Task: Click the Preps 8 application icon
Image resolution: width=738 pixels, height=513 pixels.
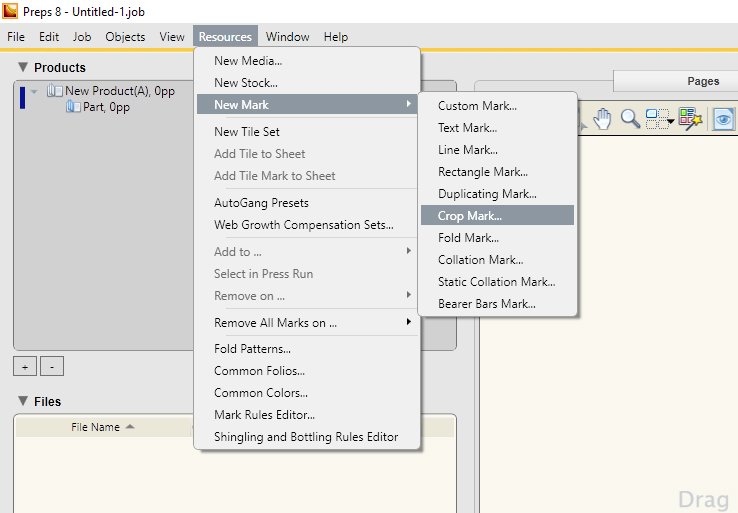Action: coord(10,11)
